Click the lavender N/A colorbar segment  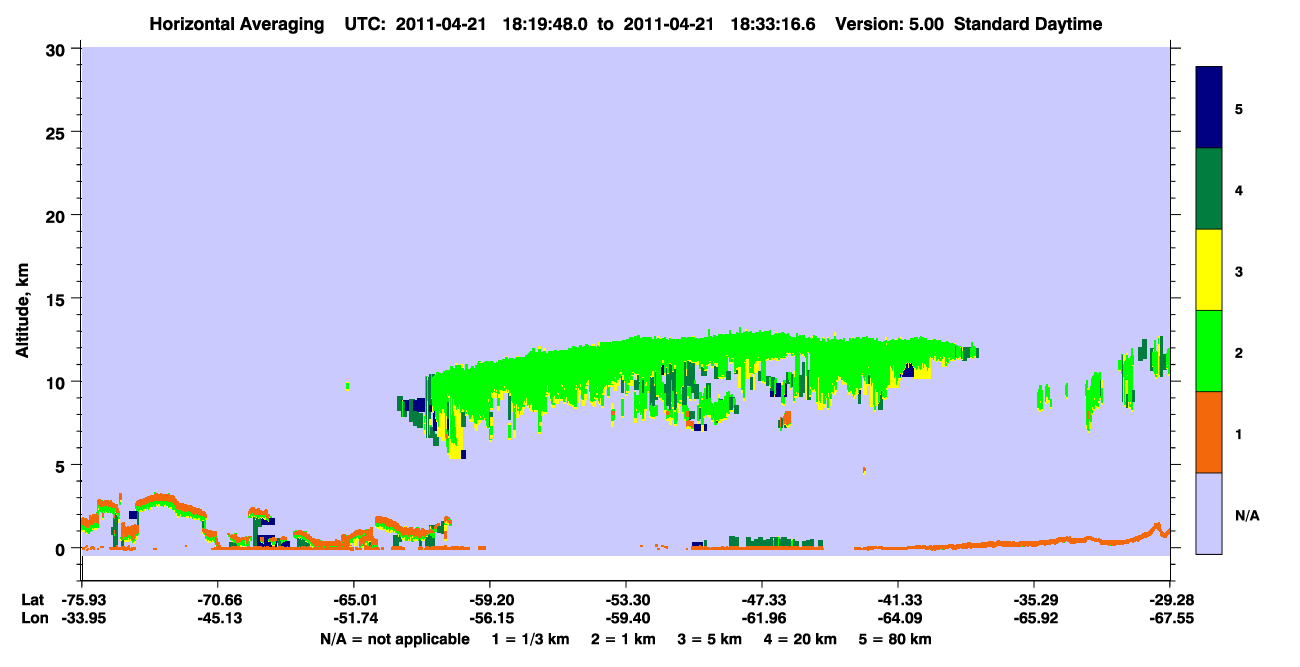(x=1209, y=513)
